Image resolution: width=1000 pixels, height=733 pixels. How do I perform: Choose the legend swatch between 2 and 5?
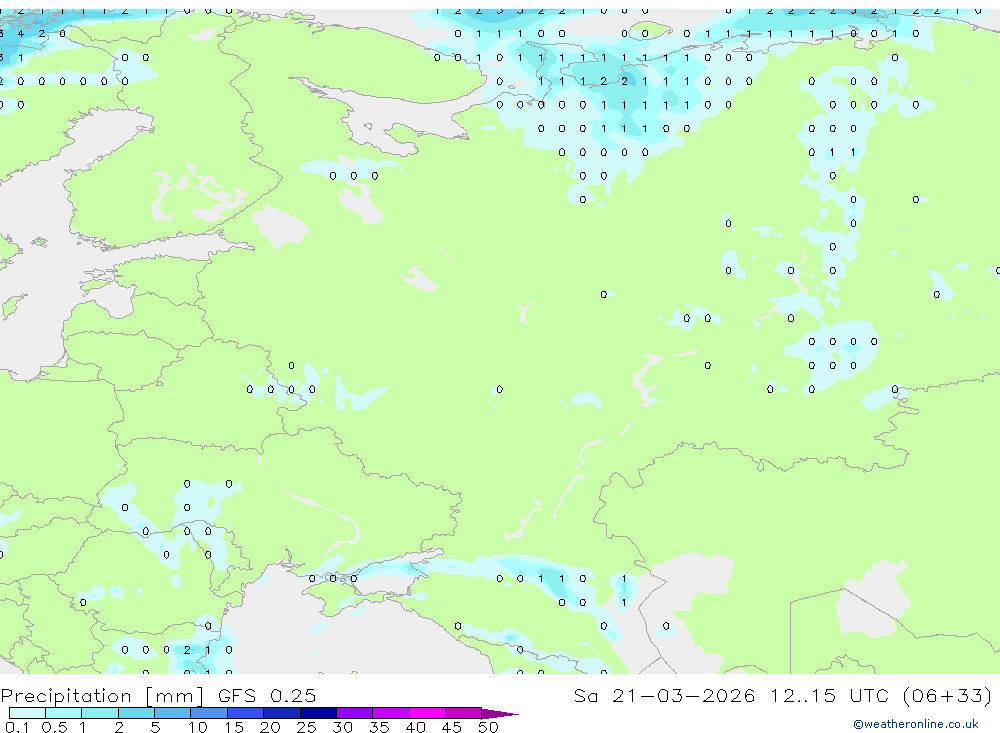(x=136, y=713)
